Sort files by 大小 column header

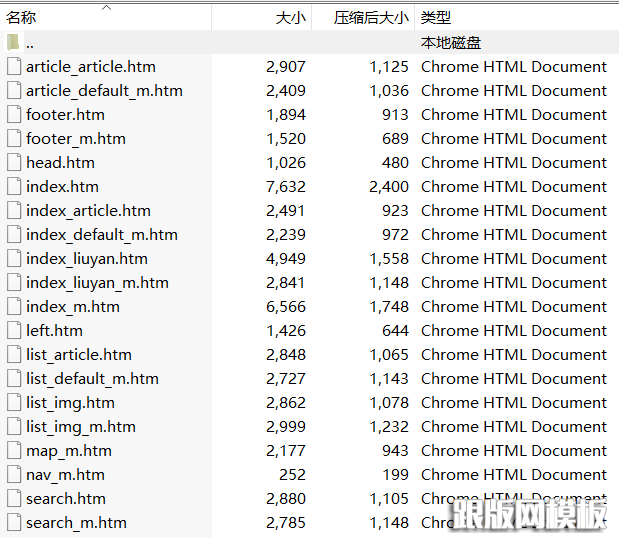pos(290,18)
